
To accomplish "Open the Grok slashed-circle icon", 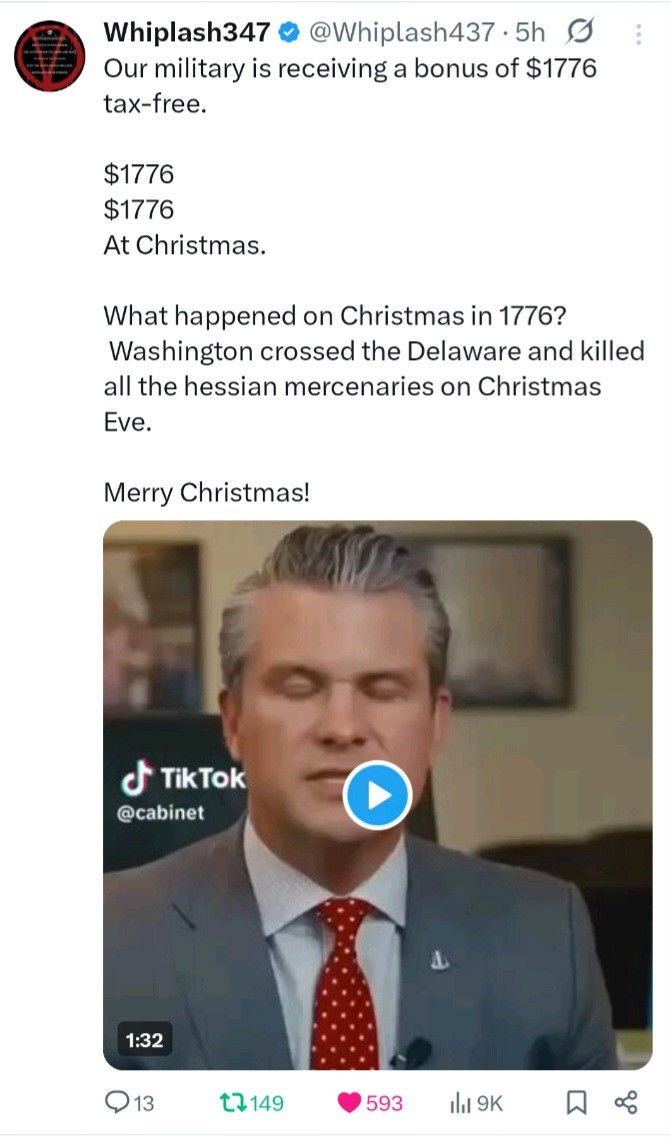I will pyautogui.click(x=578, y=33).
